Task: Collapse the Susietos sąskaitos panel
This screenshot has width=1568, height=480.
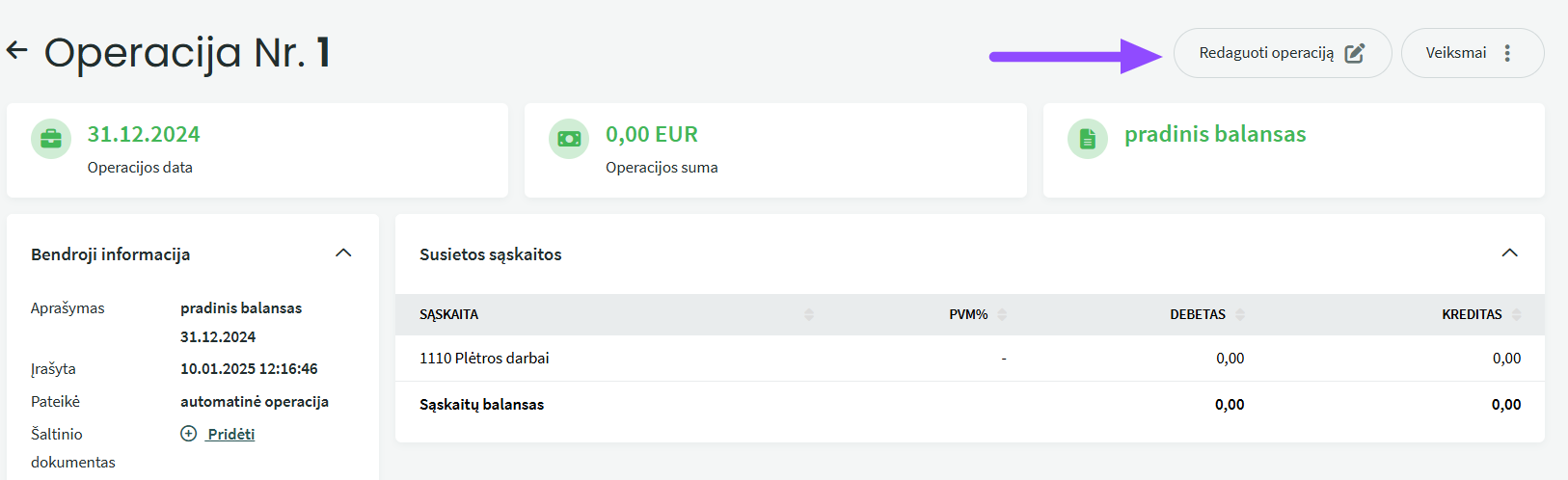Action: point(1510,253)
